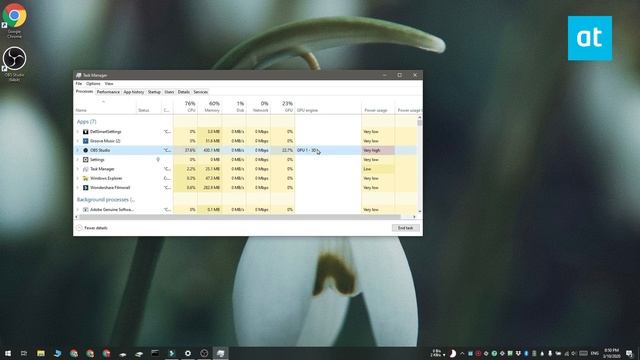
Task: Expand the Adobe Genuine Software process group
Action: coord(78,209)
